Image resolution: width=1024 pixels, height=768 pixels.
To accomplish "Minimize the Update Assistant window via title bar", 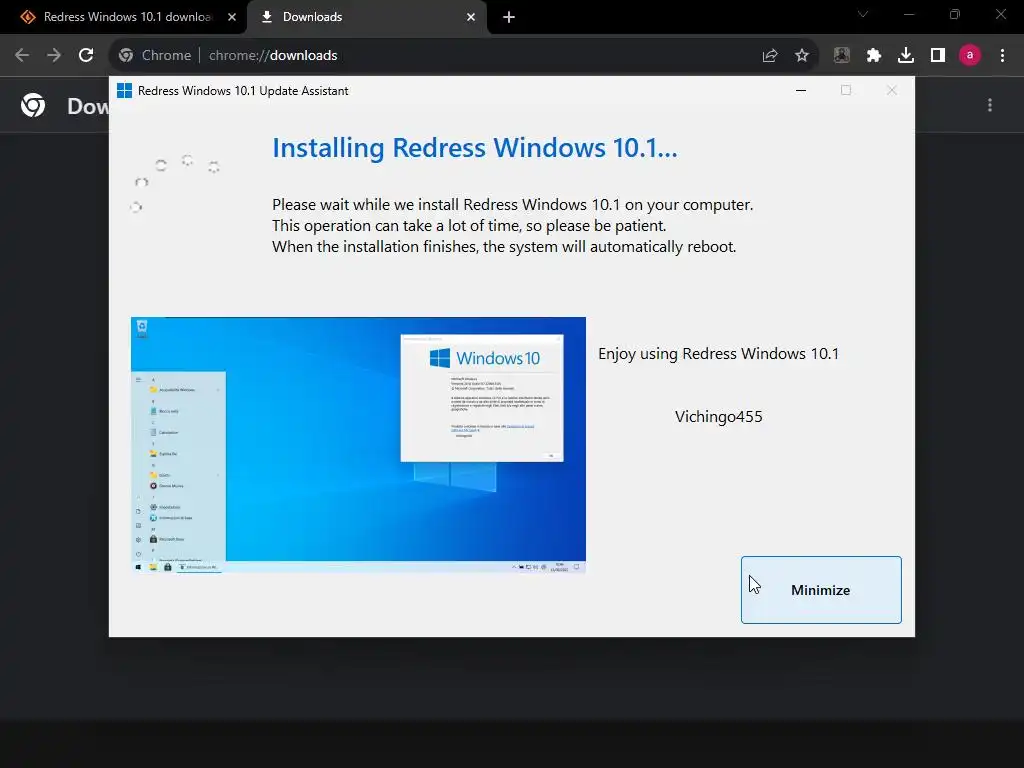I will point(801,90).
